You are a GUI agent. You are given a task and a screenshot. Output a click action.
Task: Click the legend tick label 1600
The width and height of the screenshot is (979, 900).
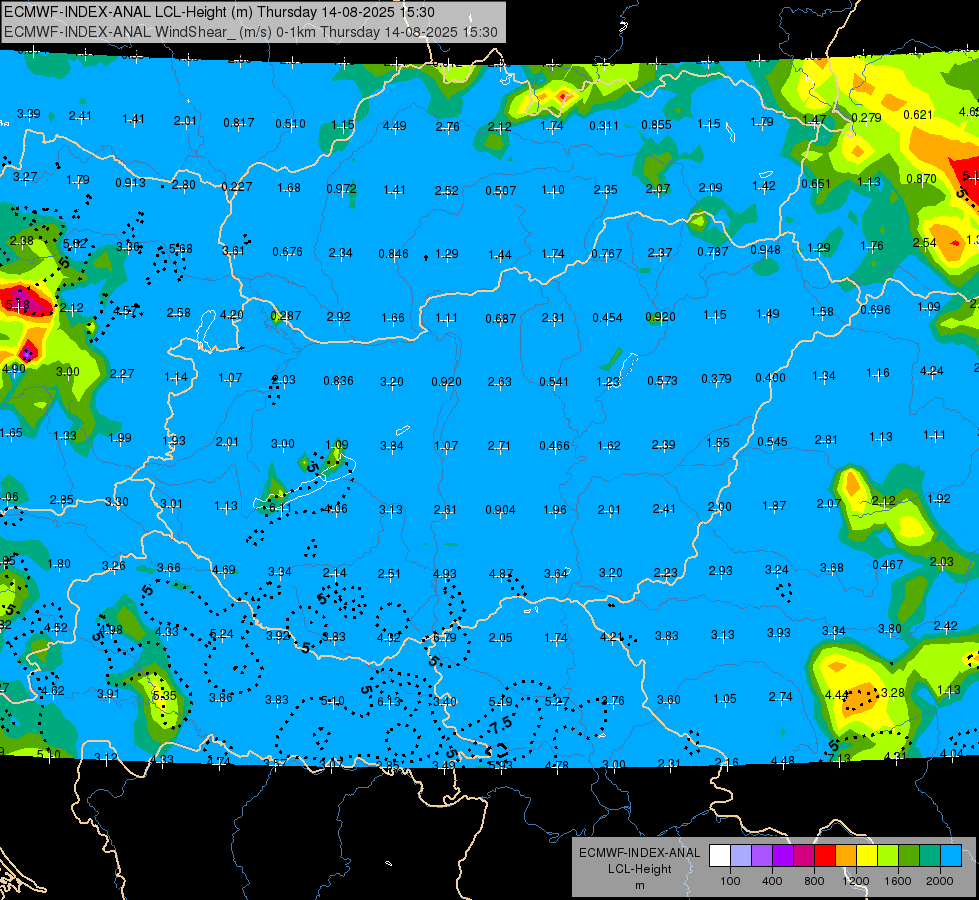898,881
